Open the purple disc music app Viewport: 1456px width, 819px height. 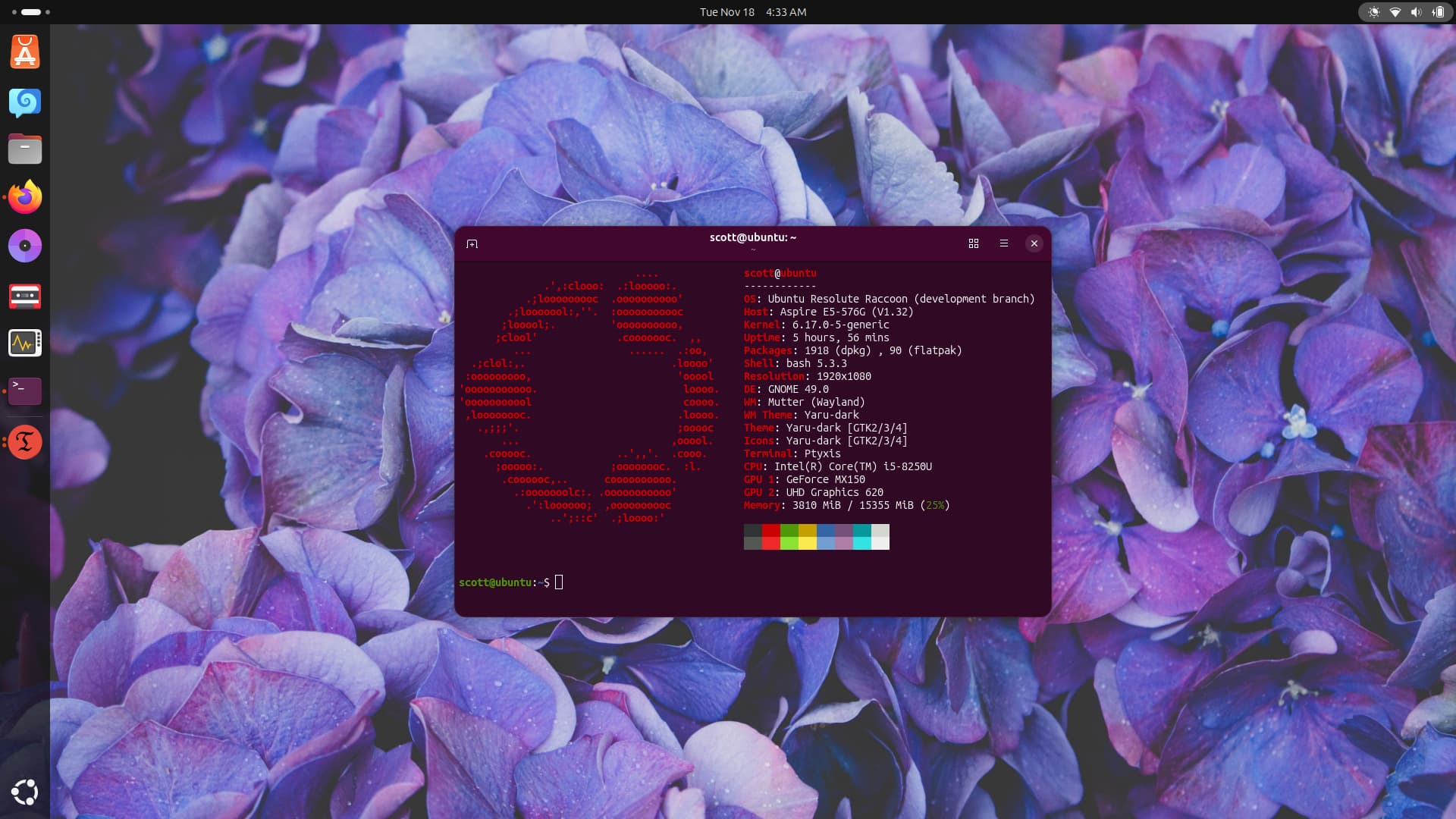point(25,246)
